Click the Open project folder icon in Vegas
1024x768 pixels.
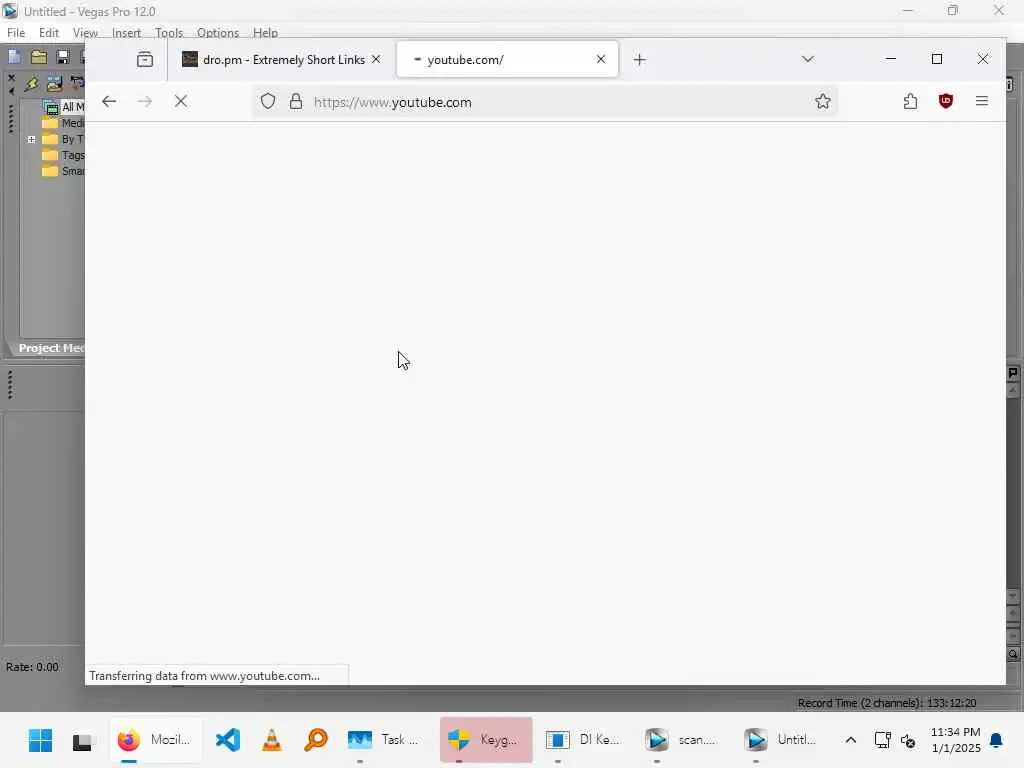tap(39, 57)
